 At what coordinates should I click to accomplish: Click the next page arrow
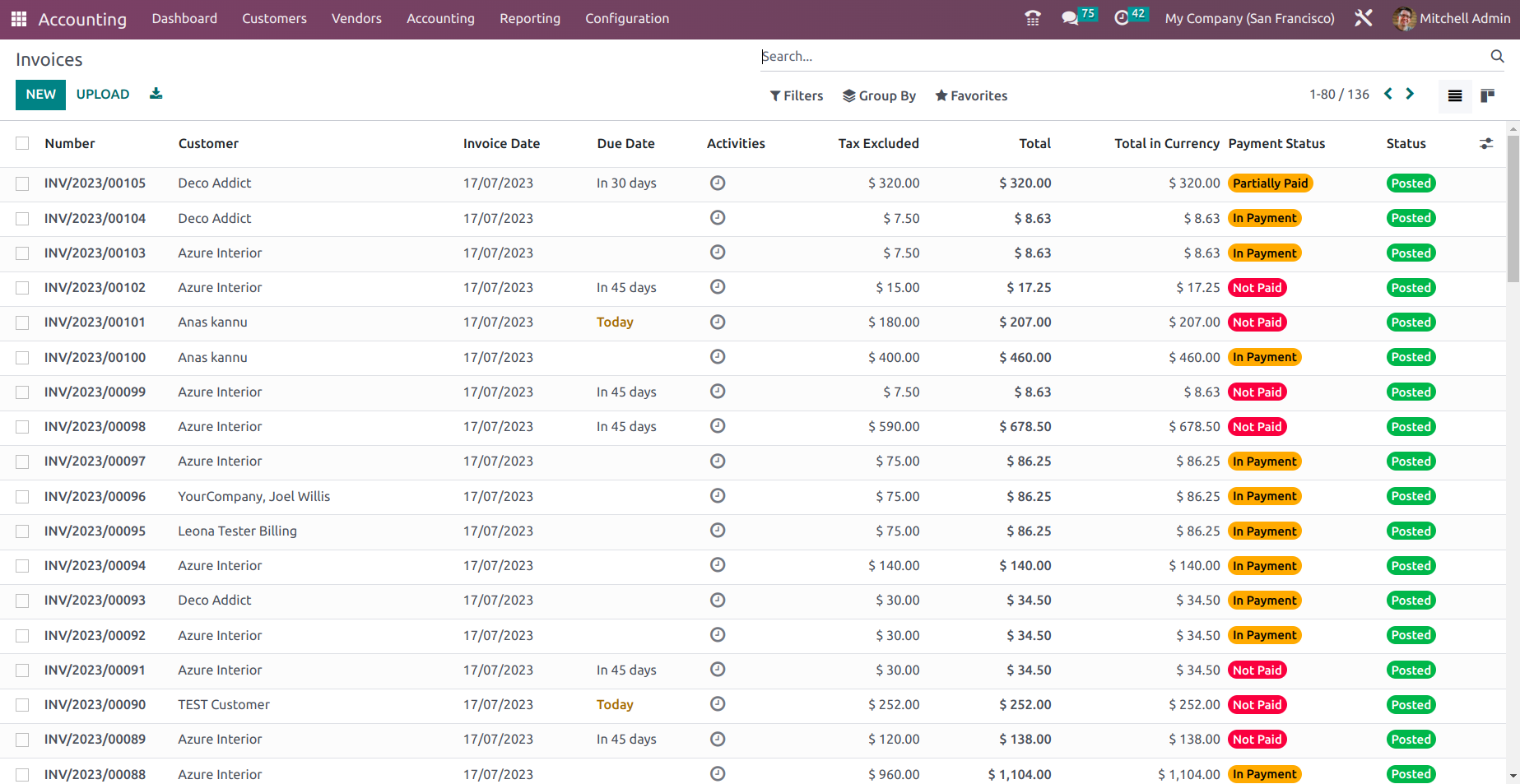[x=1410, y=94]
